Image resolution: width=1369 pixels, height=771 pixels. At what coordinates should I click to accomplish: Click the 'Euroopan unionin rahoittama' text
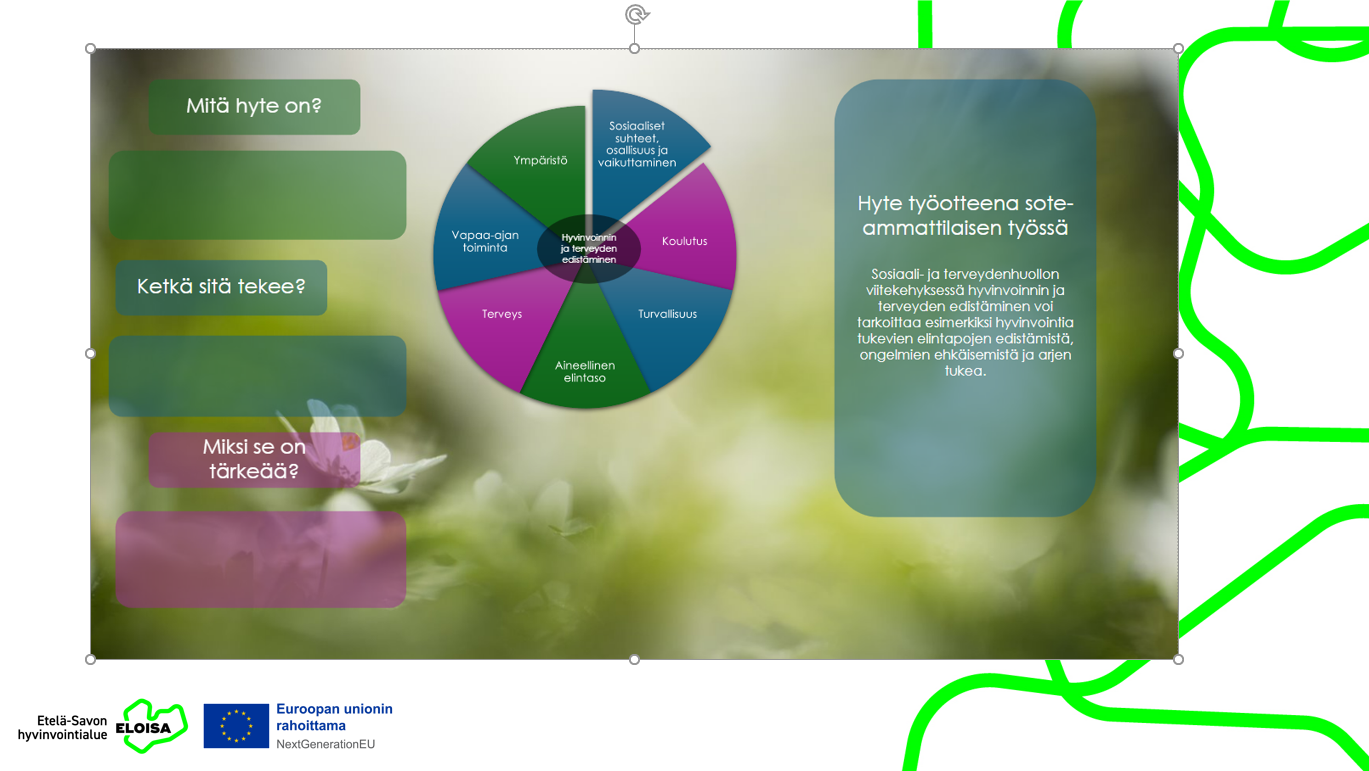click(x=334, y=717)
